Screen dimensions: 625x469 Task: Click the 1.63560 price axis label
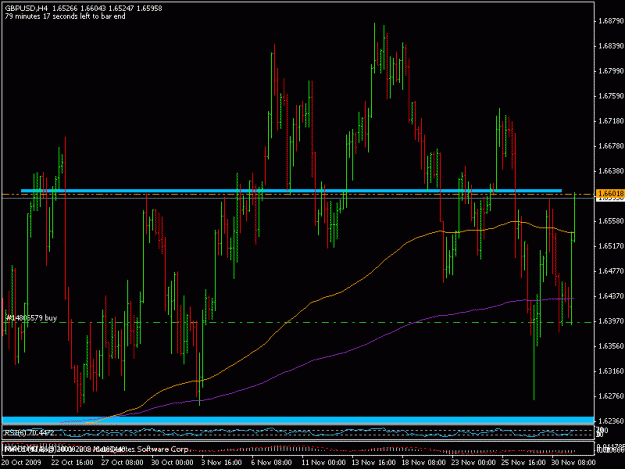tap(611, 346)
